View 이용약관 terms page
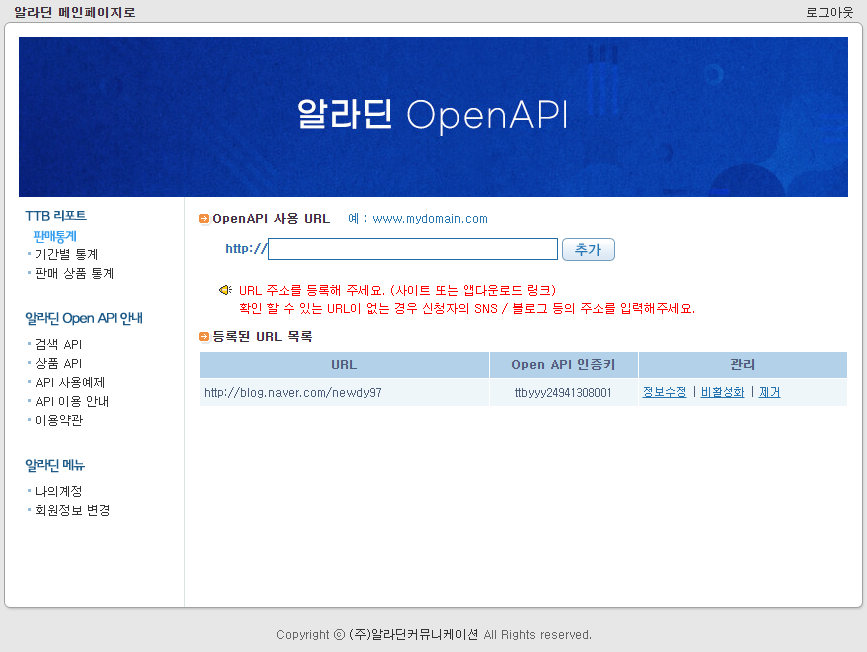The image size is (867, 652). (x=59, y=420)
